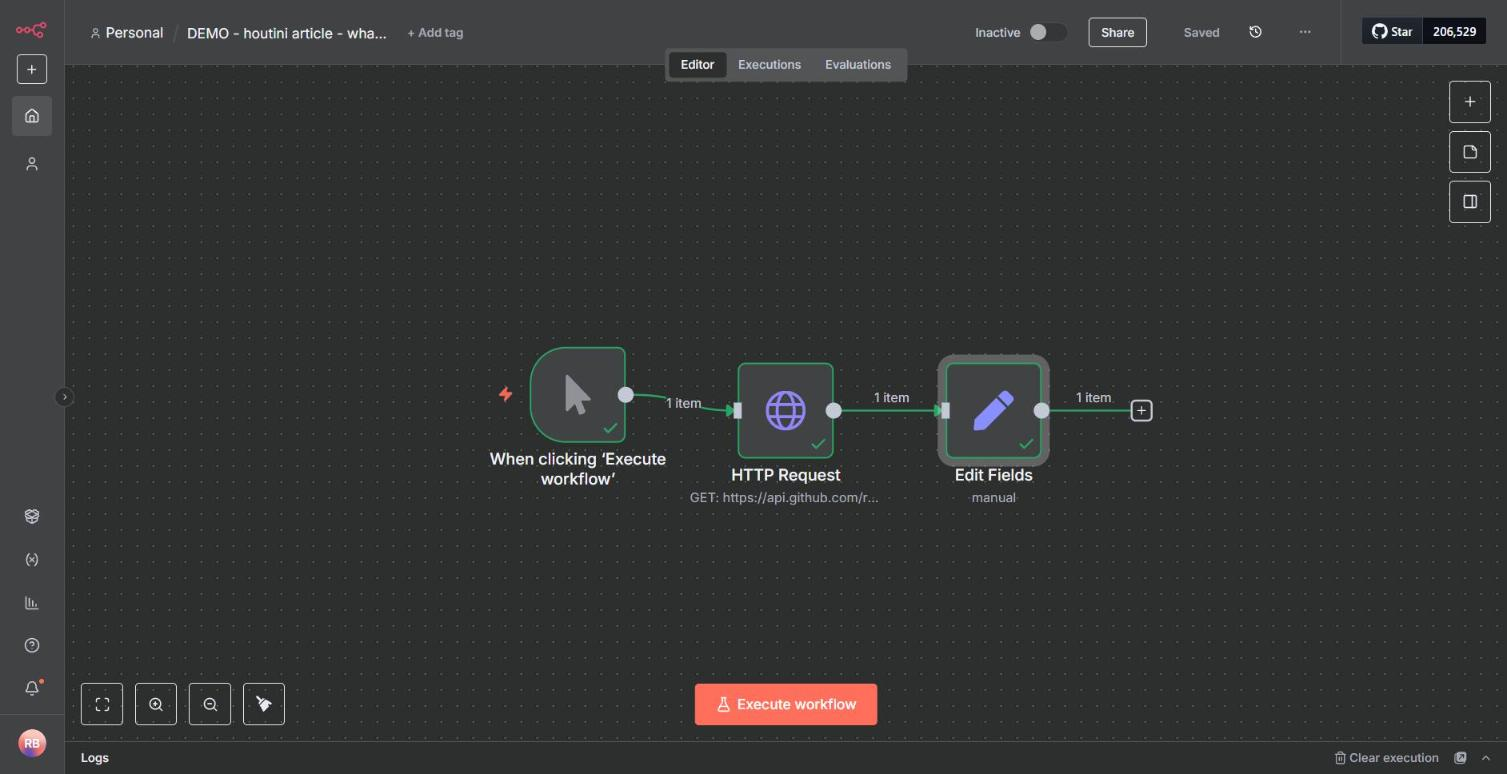The image size is (1507, 774).
Task: Zoom out on the canvas
Action: click(210, 704)
